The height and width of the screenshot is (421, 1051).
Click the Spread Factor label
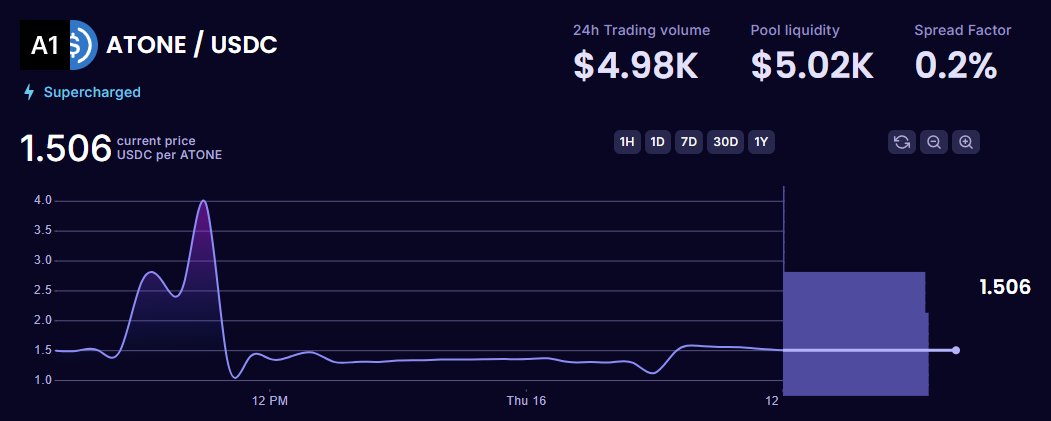coord(963,30)
